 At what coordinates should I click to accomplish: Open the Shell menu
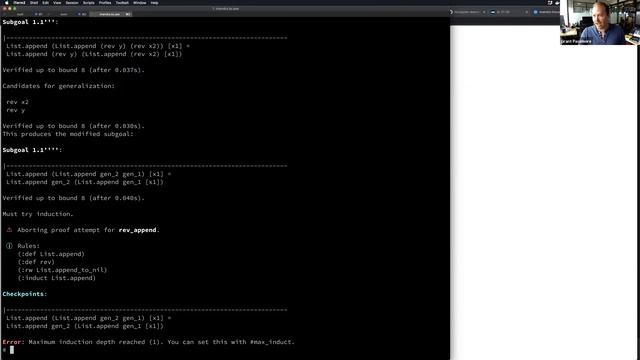[x=34, y=2]
